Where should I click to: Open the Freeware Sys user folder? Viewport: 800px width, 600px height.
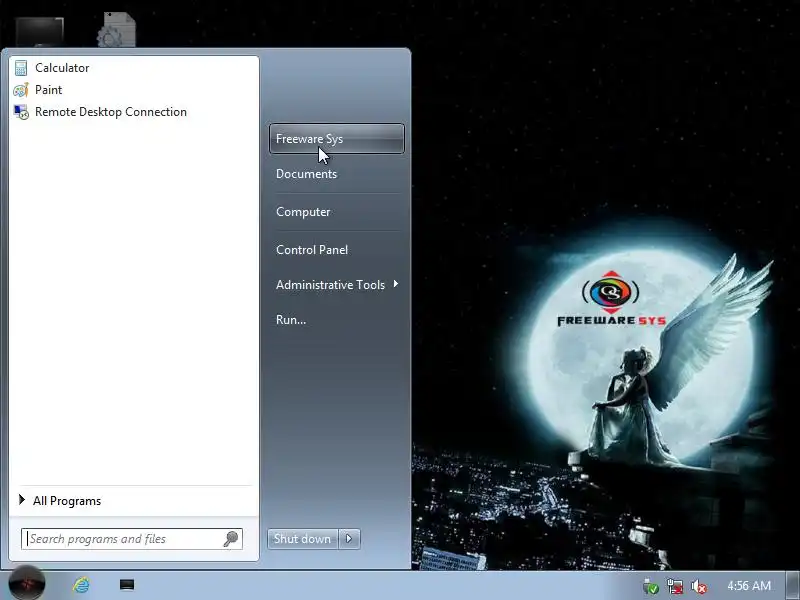337,139
